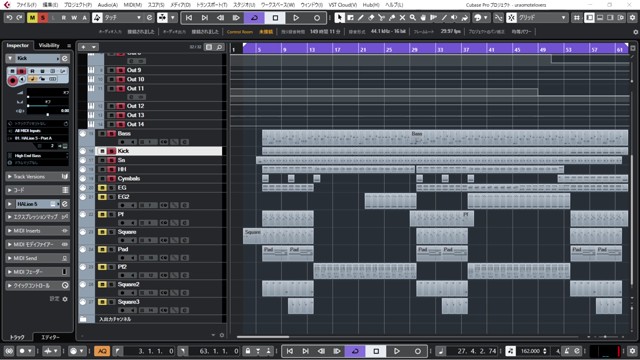The height and width of the screenshot is (360, 640).
Task: Click the Grid quantize hash icon
Action: [x=577, y=18]
